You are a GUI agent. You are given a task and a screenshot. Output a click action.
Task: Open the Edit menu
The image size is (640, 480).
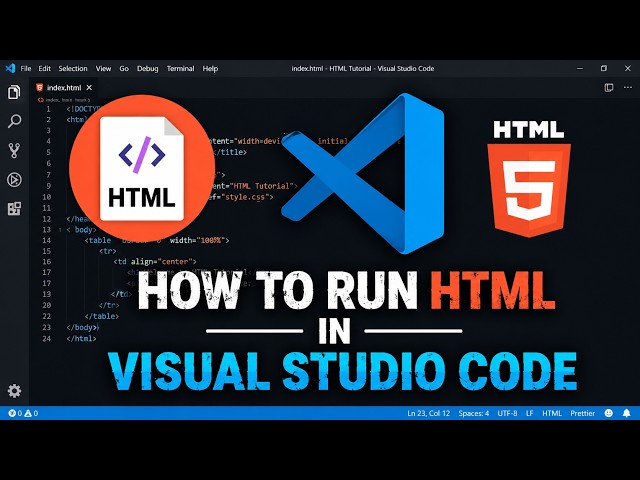pos(44,69)
